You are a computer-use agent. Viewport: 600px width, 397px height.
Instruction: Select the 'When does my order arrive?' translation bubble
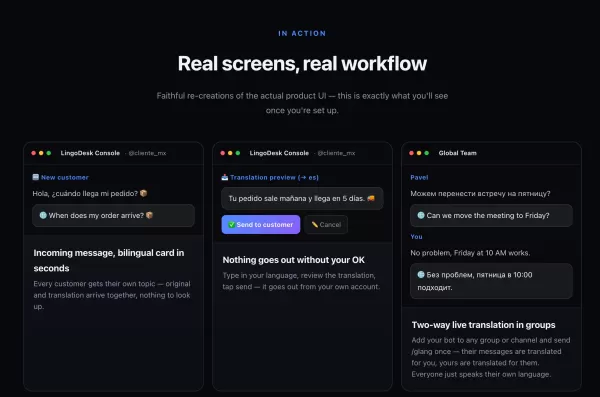point(114,216)
